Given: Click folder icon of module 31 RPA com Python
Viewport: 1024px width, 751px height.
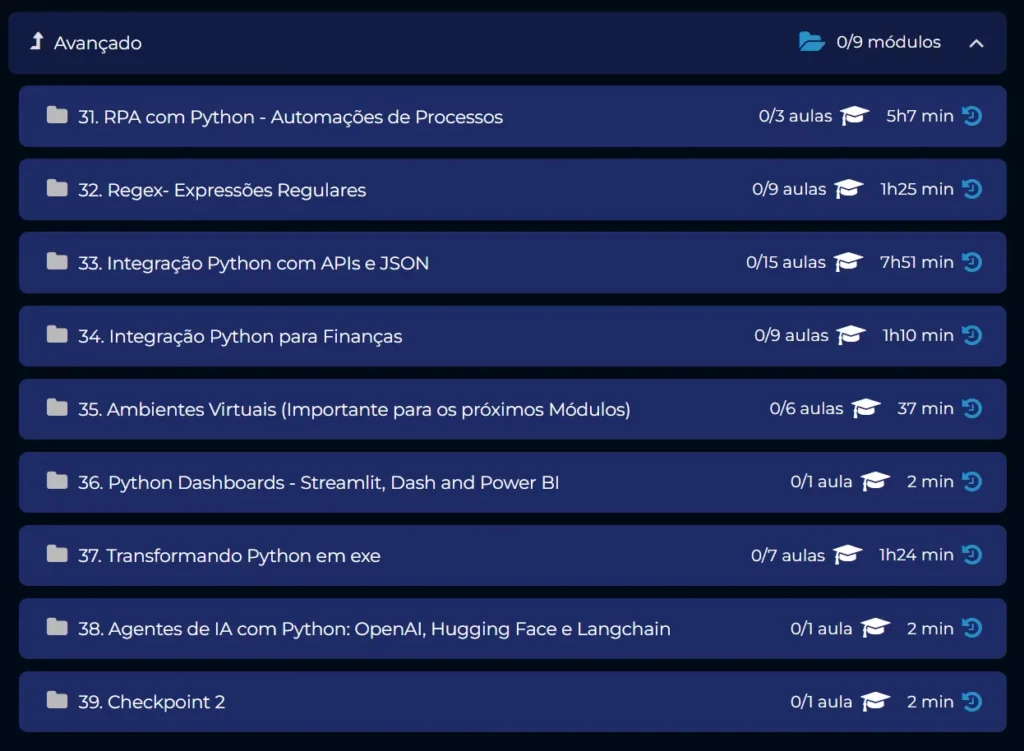Looking at the screenshot, I should [57, 116].
